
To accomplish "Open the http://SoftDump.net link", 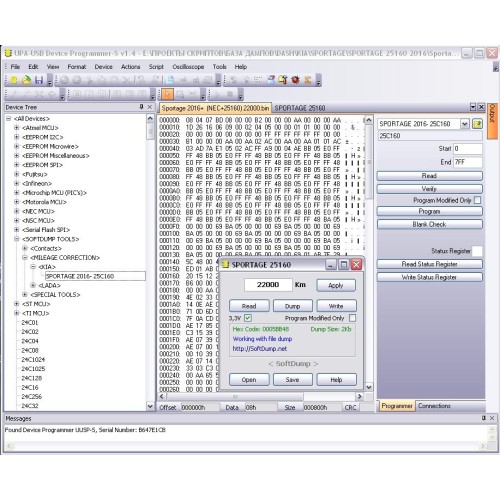I will 260,349.
